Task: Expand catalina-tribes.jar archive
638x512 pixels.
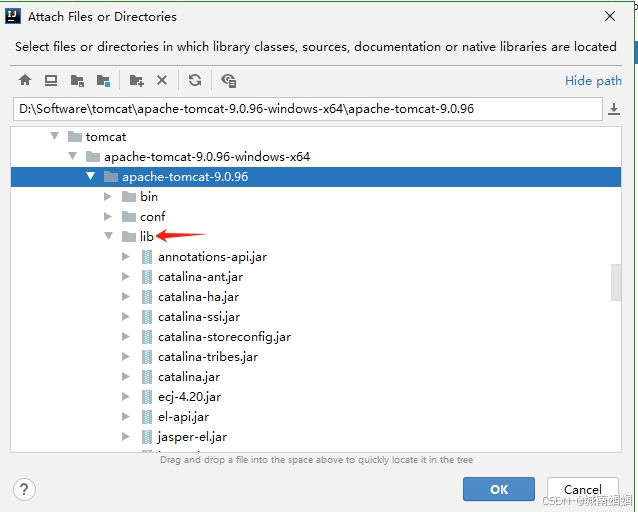Action: [x=126, y=356]
